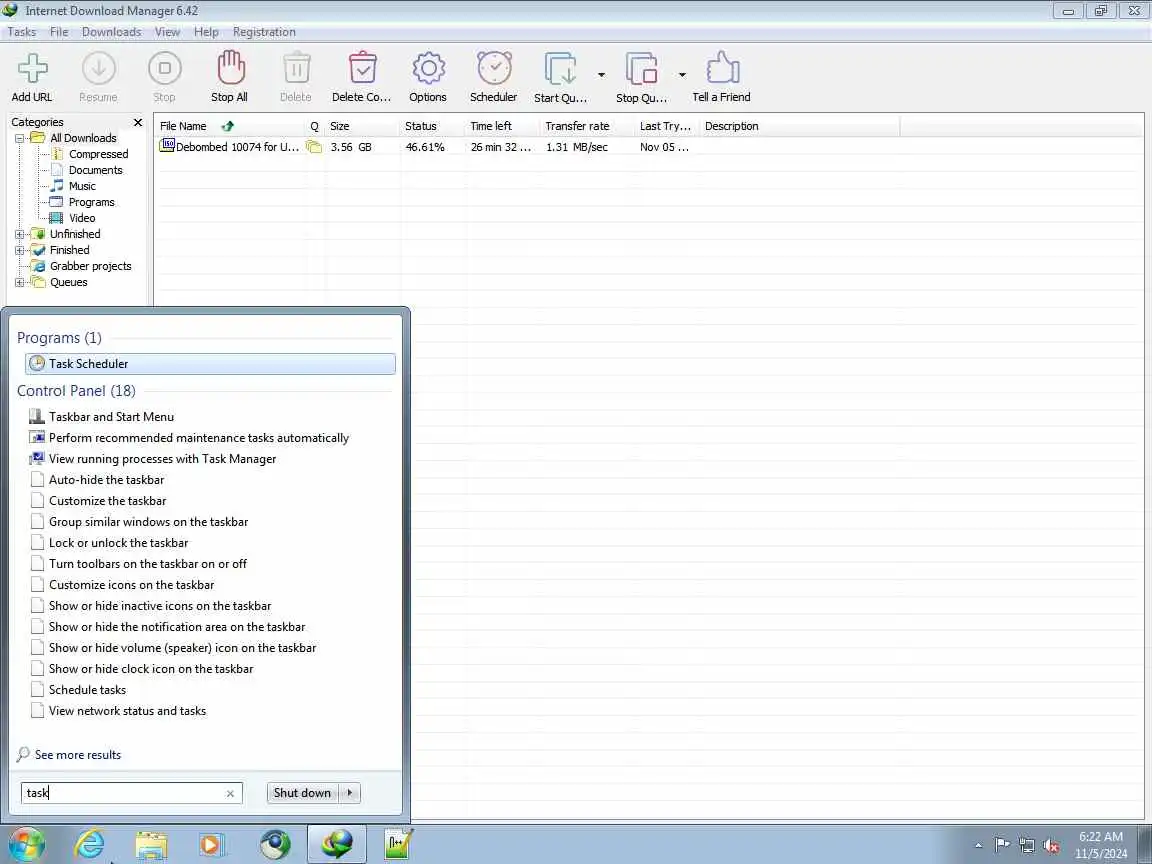Open the File menu
This screenshot has width=1152, height=864.
59,32
